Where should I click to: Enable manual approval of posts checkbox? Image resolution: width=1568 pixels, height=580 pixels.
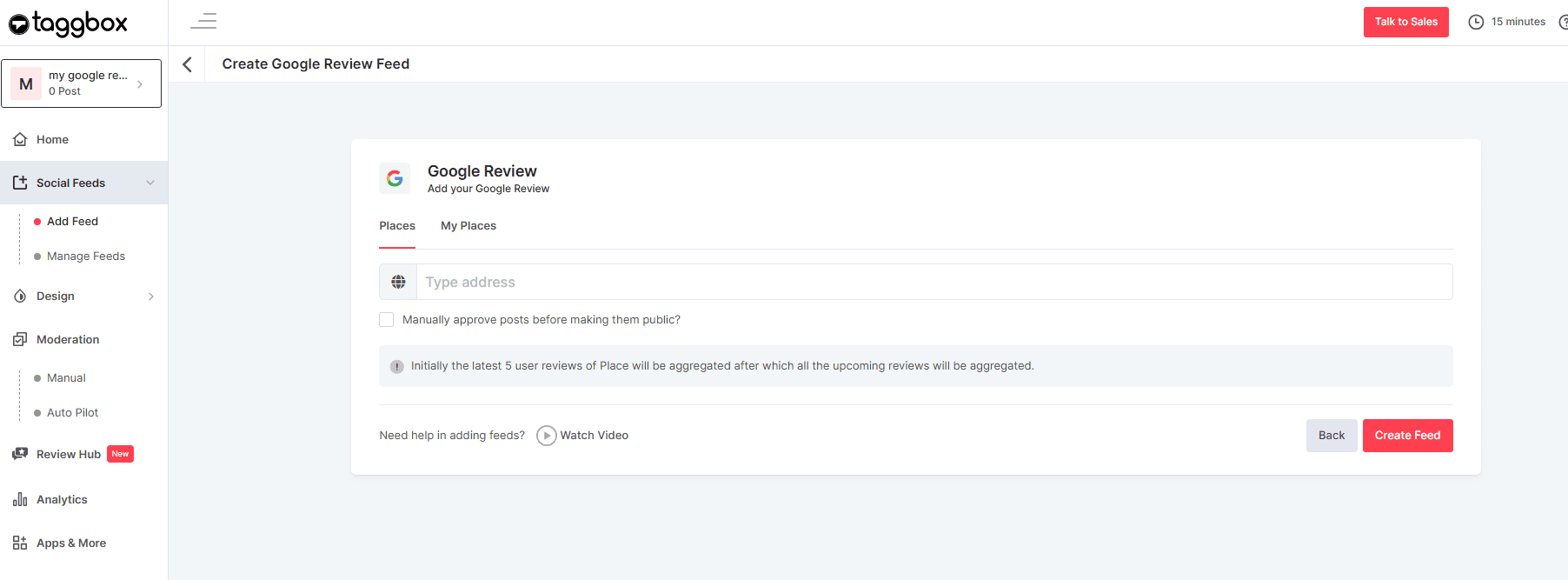(x=387, y=320)
